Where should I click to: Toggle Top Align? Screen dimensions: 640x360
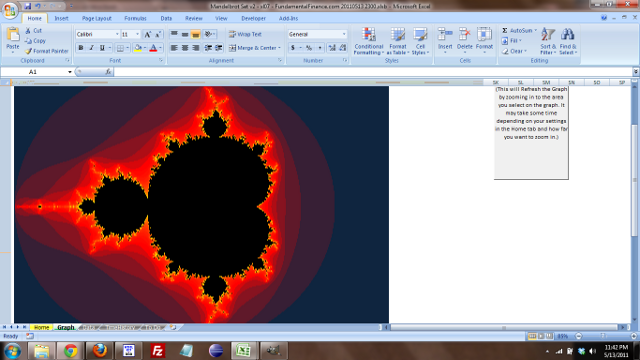174,34
